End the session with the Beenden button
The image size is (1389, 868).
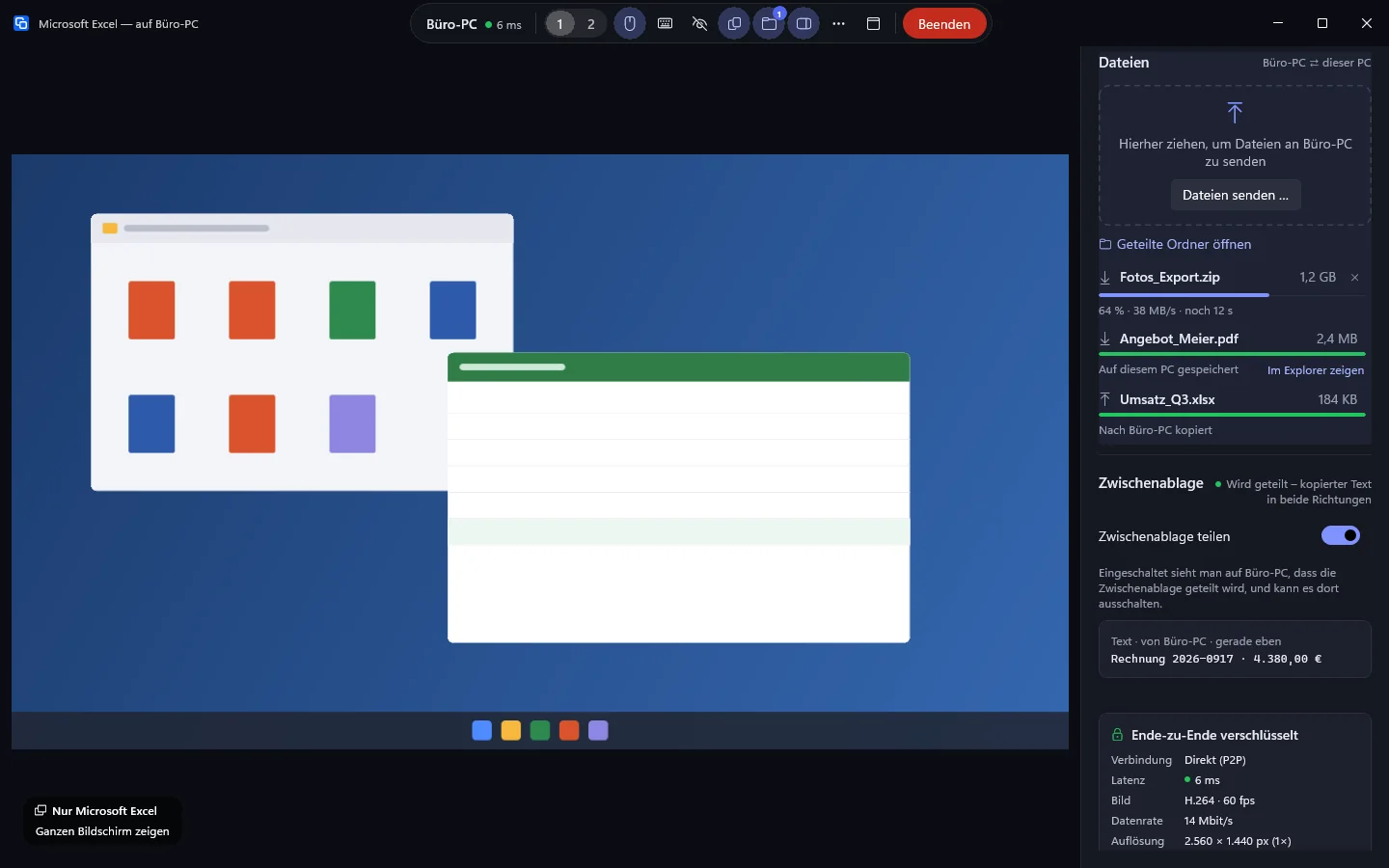coord(944,24)
